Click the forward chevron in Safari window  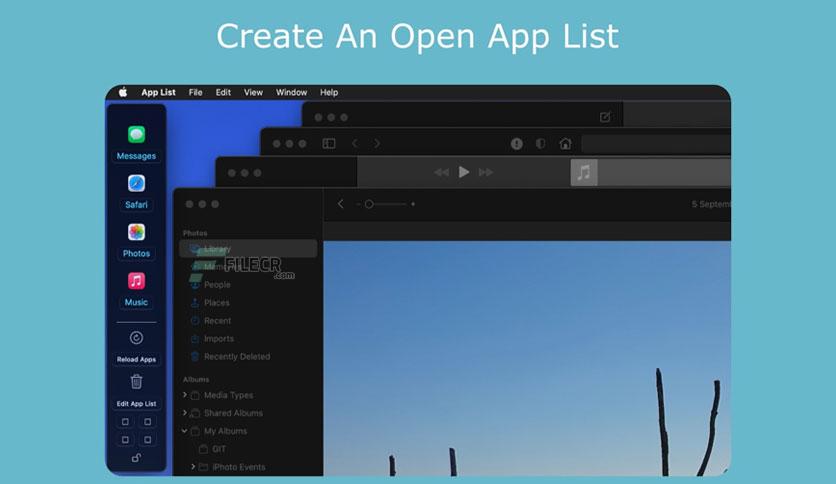tap(377, 143)
